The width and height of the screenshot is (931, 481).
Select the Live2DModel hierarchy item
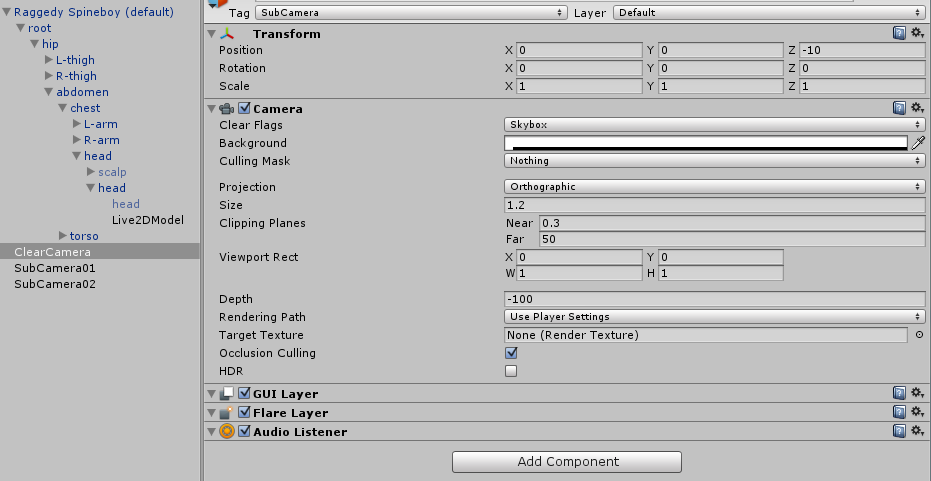tap(148, 220)
